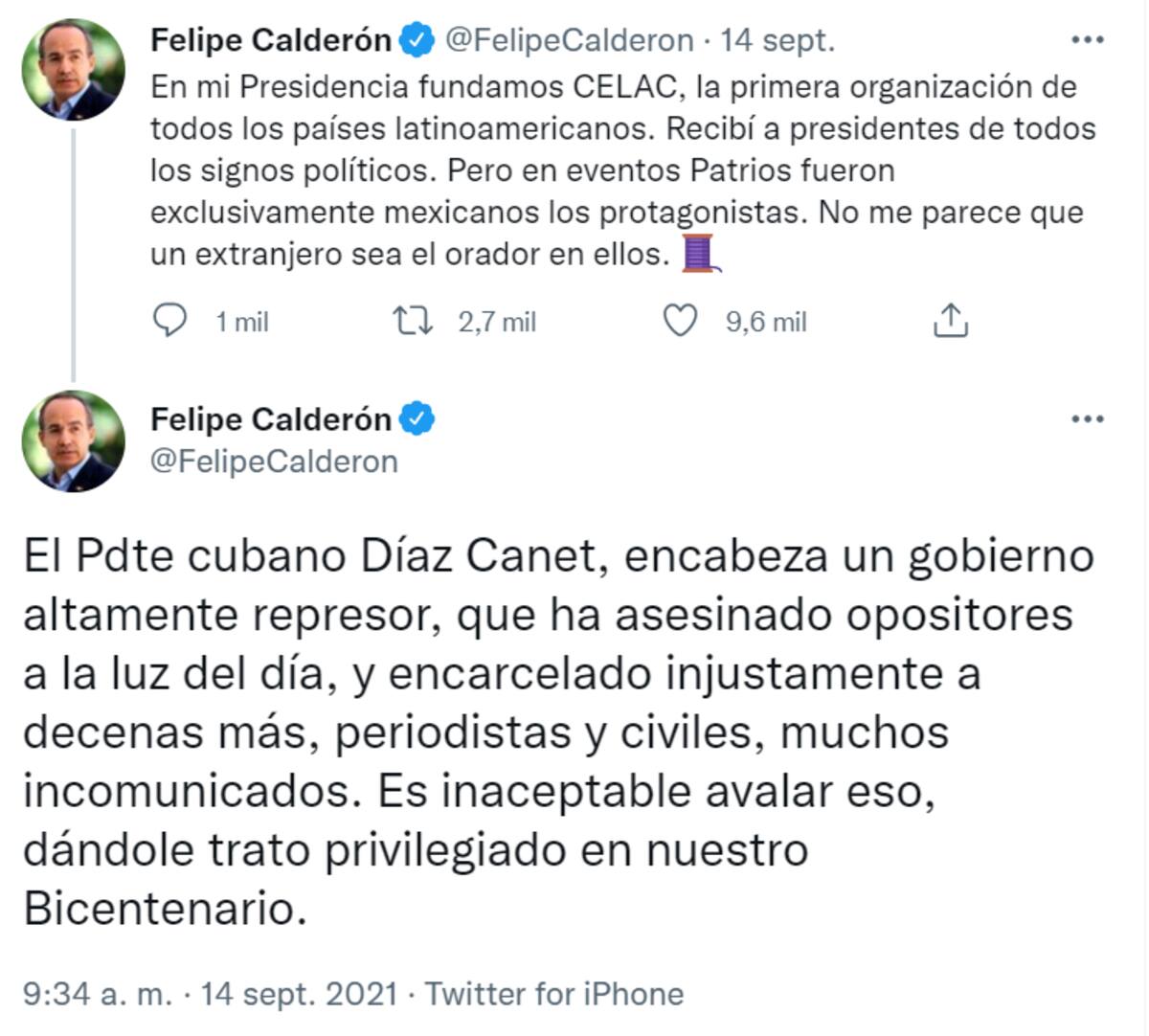Share the first tweet via share icon

point(950,322)
